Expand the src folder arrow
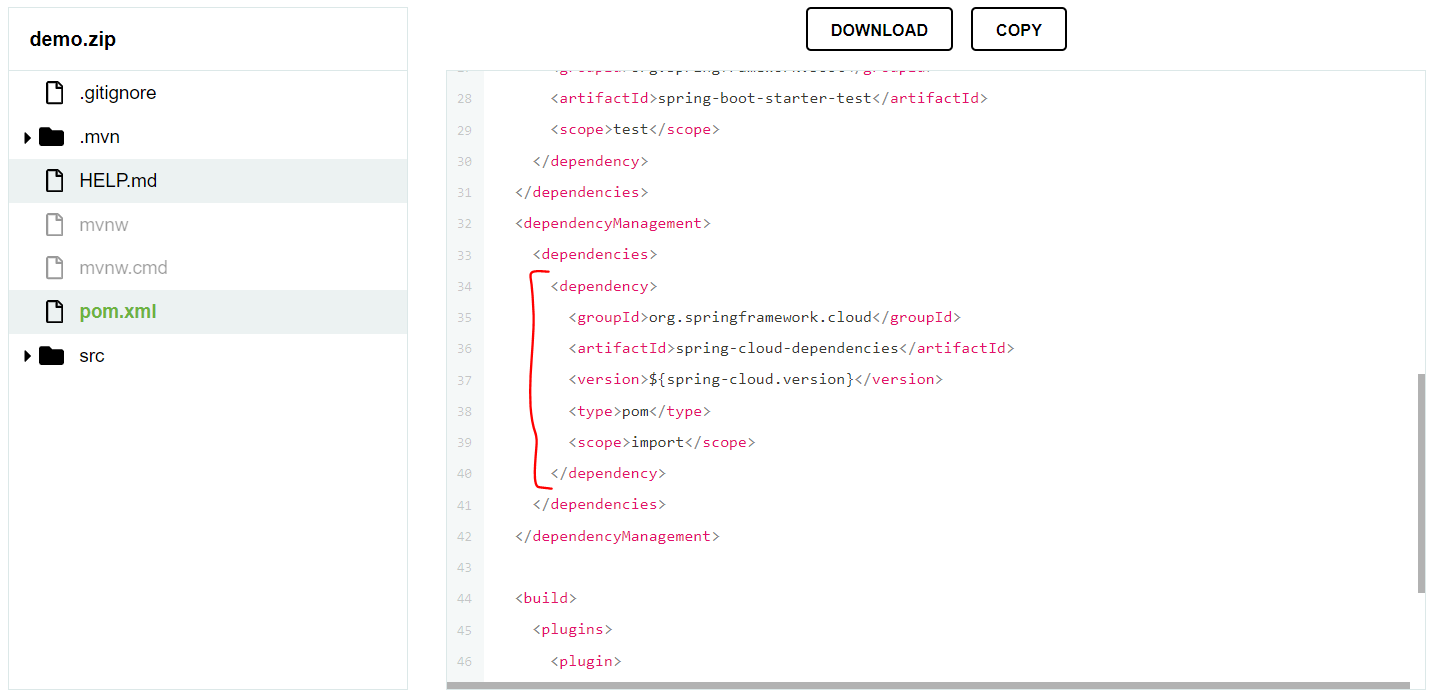The image size is (1439, 697). coord(28,356)
